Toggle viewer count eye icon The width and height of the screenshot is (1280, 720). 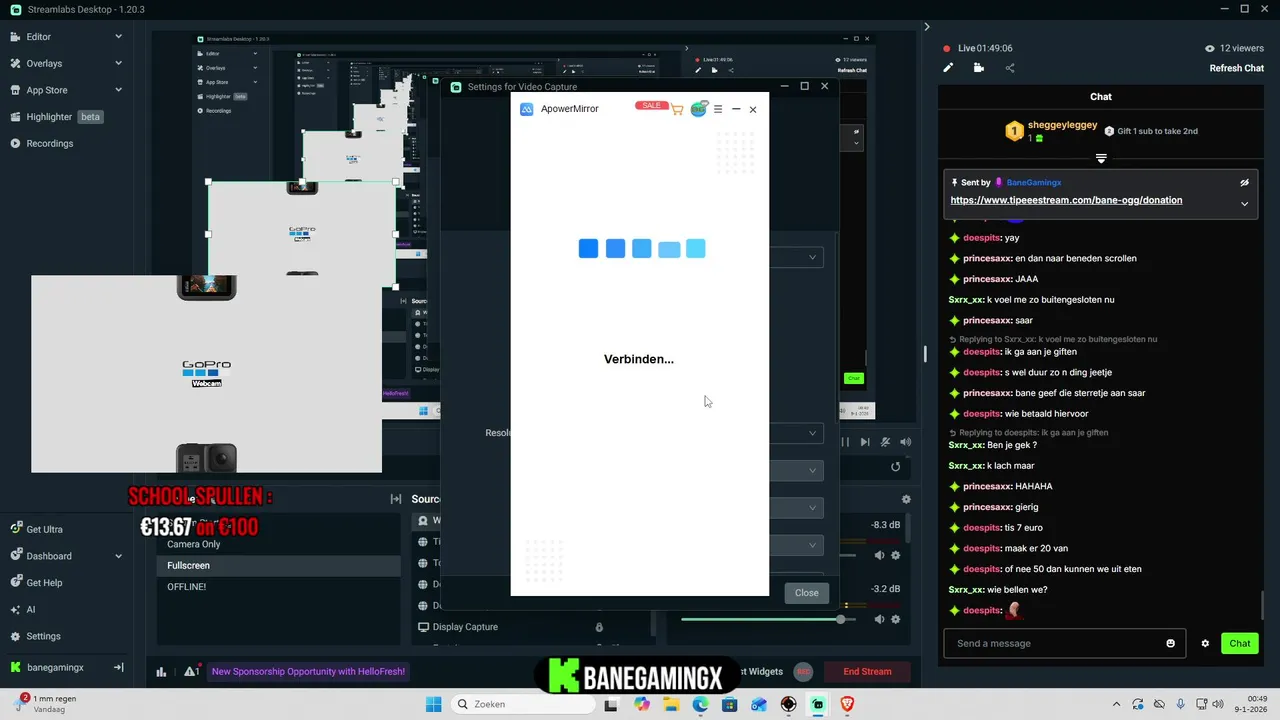[1210, 48]
